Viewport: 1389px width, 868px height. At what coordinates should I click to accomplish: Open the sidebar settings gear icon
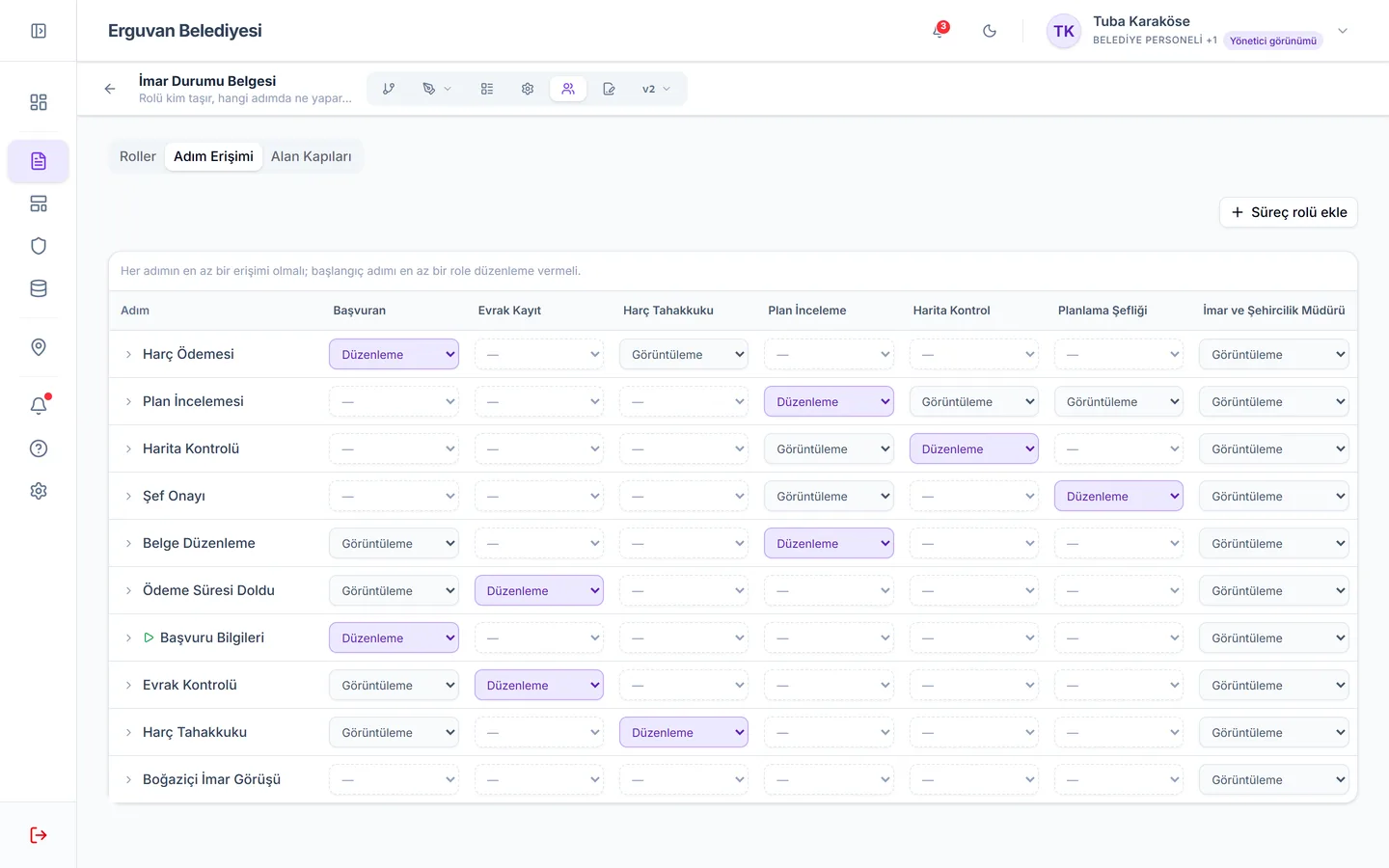(x=39, y=491)
